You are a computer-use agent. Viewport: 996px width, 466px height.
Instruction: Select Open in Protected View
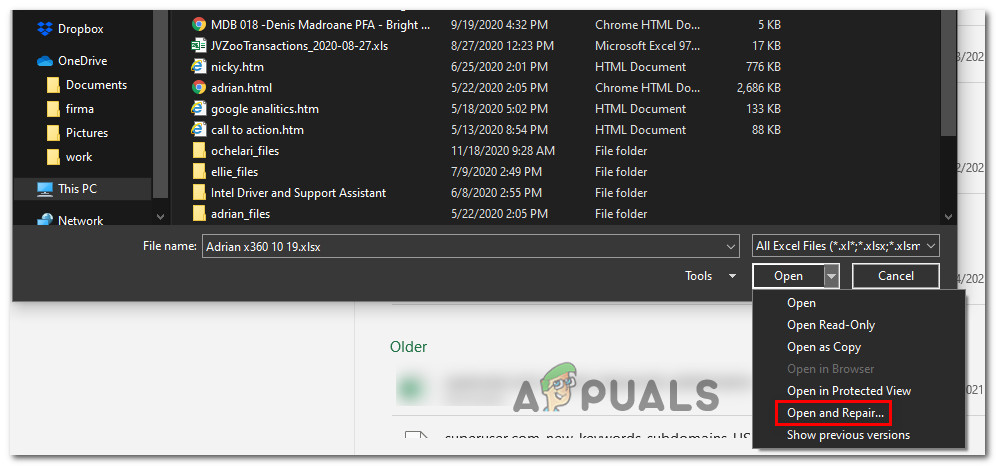pyautogui.click(x=849, y=391)
